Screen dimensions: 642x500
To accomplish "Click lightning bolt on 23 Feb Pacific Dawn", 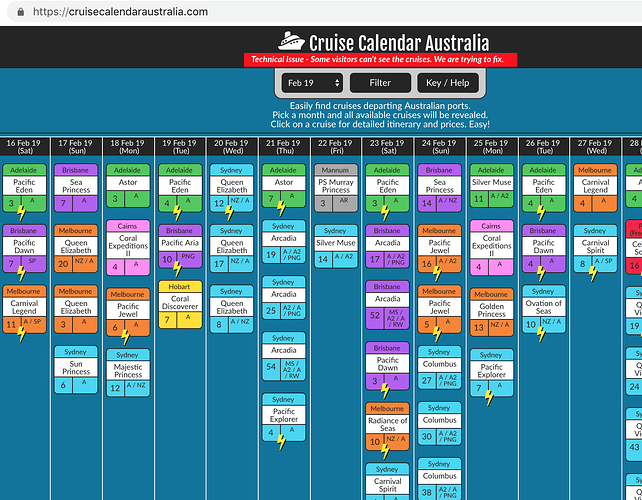I will point(385,391).
